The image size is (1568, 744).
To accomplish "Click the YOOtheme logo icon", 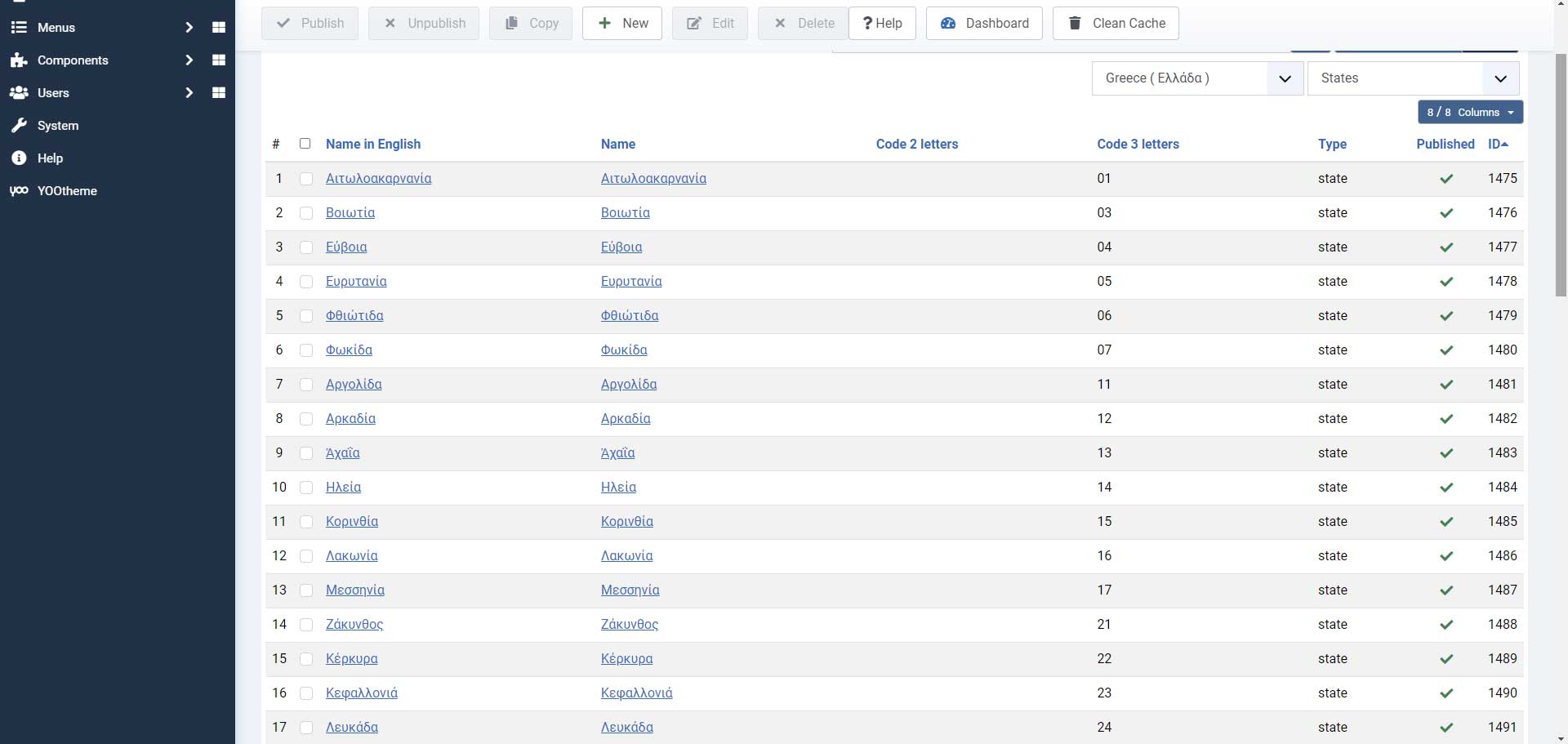I will pos(19,191).
